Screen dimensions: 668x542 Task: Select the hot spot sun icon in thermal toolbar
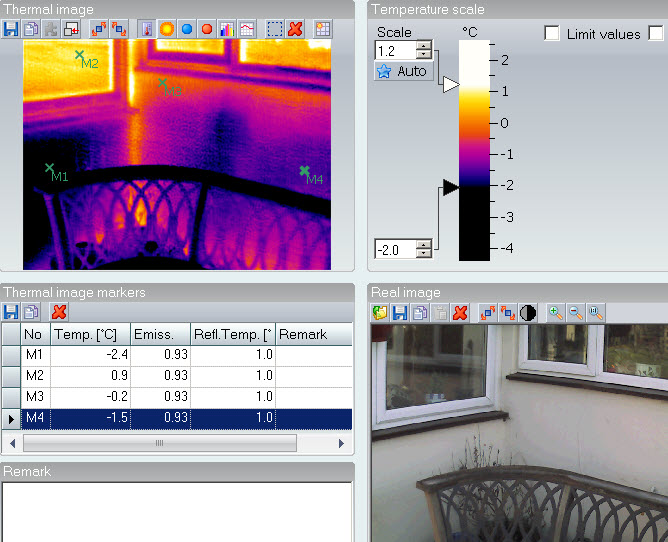pos(167,29)
